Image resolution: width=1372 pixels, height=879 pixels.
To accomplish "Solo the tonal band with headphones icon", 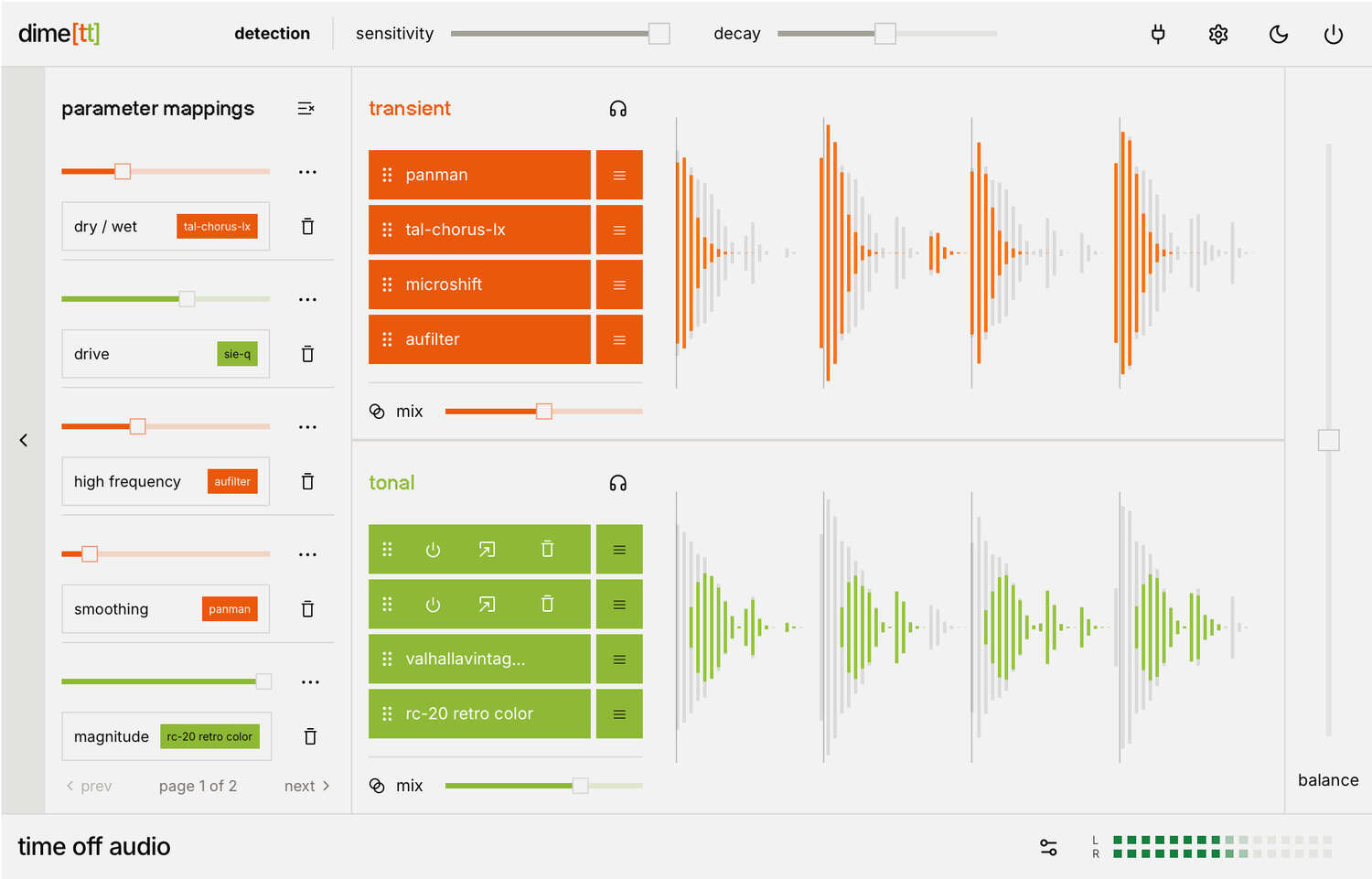I will point(618,483).
